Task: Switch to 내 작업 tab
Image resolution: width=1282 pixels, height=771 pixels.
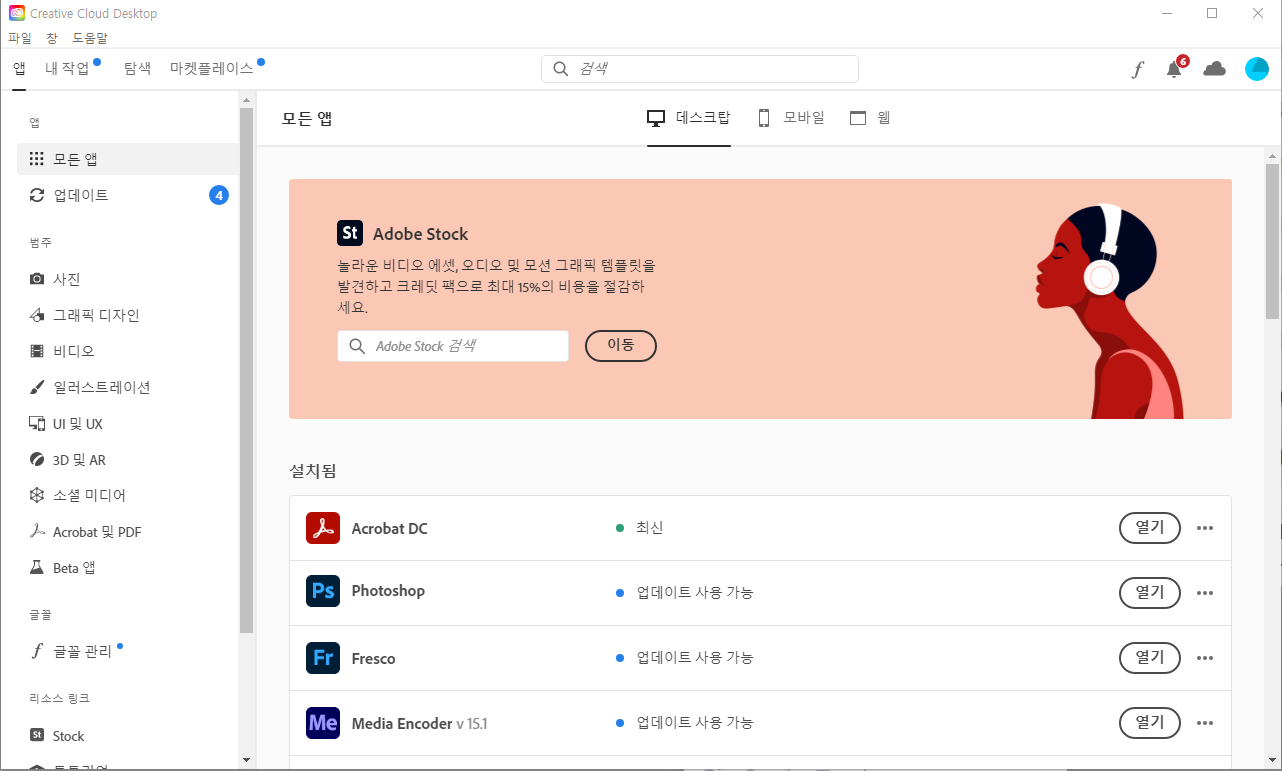Action: coord(68,68)
